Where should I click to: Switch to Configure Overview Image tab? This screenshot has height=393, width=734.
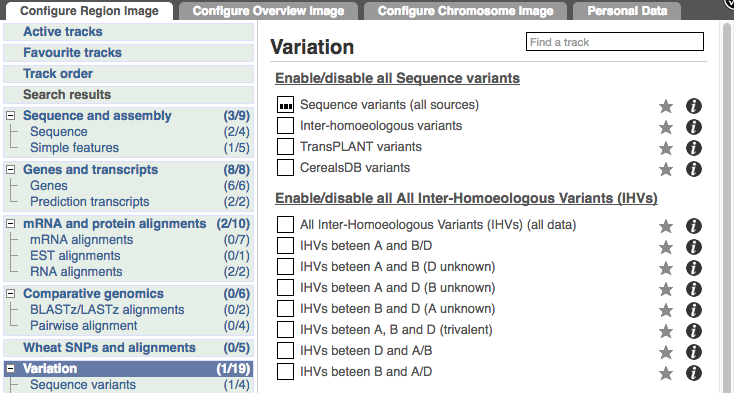(x=268, y=11)
